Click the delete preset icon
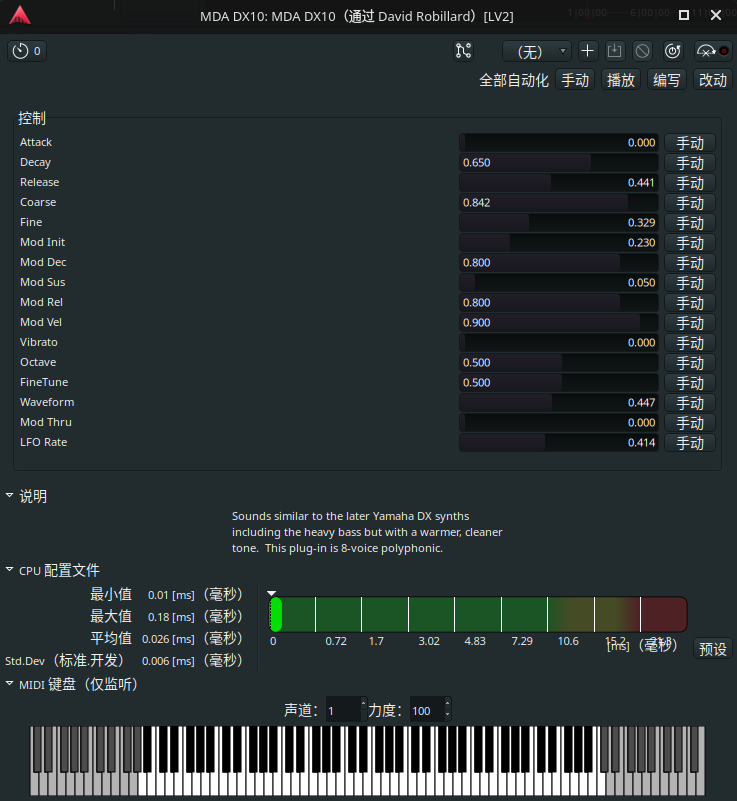The height and width of the screenshot is (801, 737). pyautogui.click(x=642, y=51)
